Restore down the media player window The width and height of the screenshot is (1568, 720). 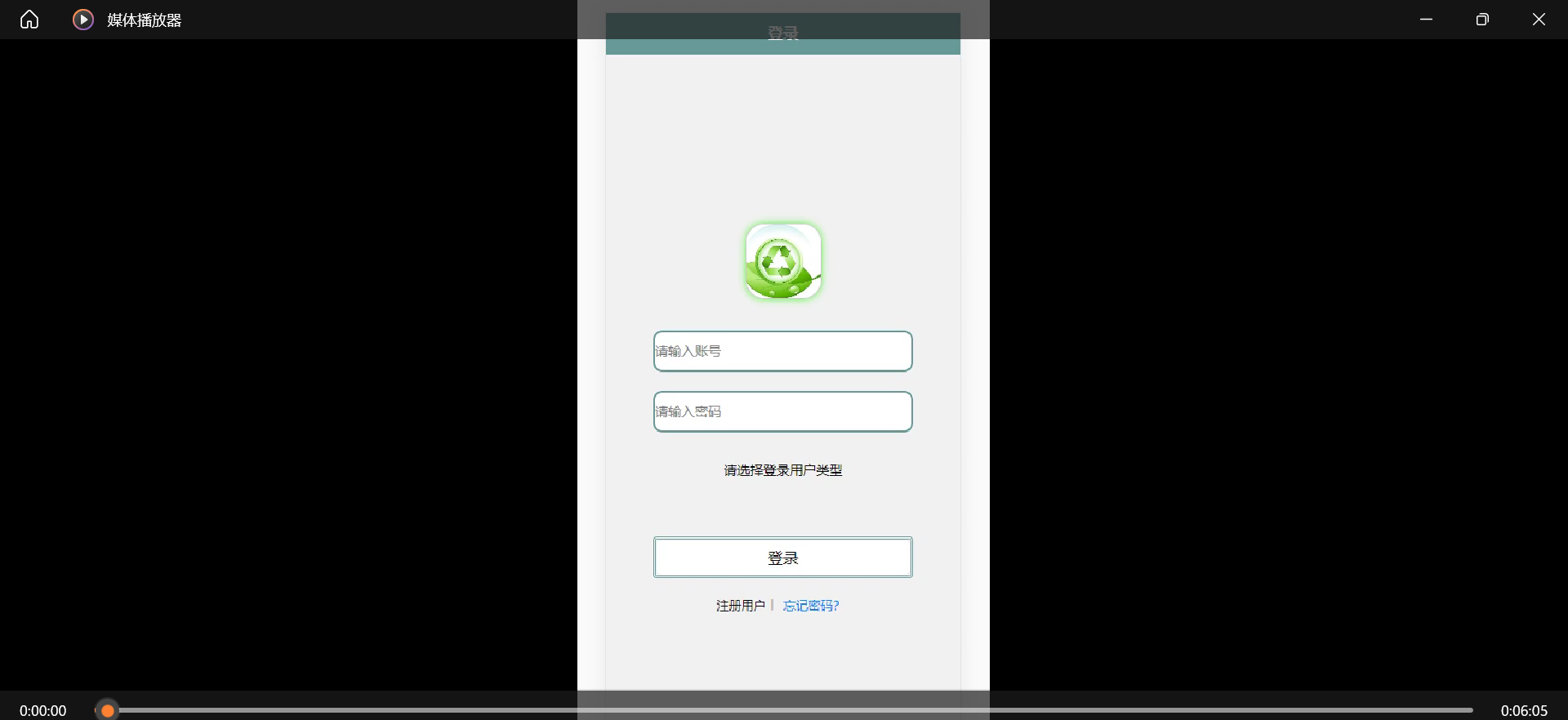1482,20
